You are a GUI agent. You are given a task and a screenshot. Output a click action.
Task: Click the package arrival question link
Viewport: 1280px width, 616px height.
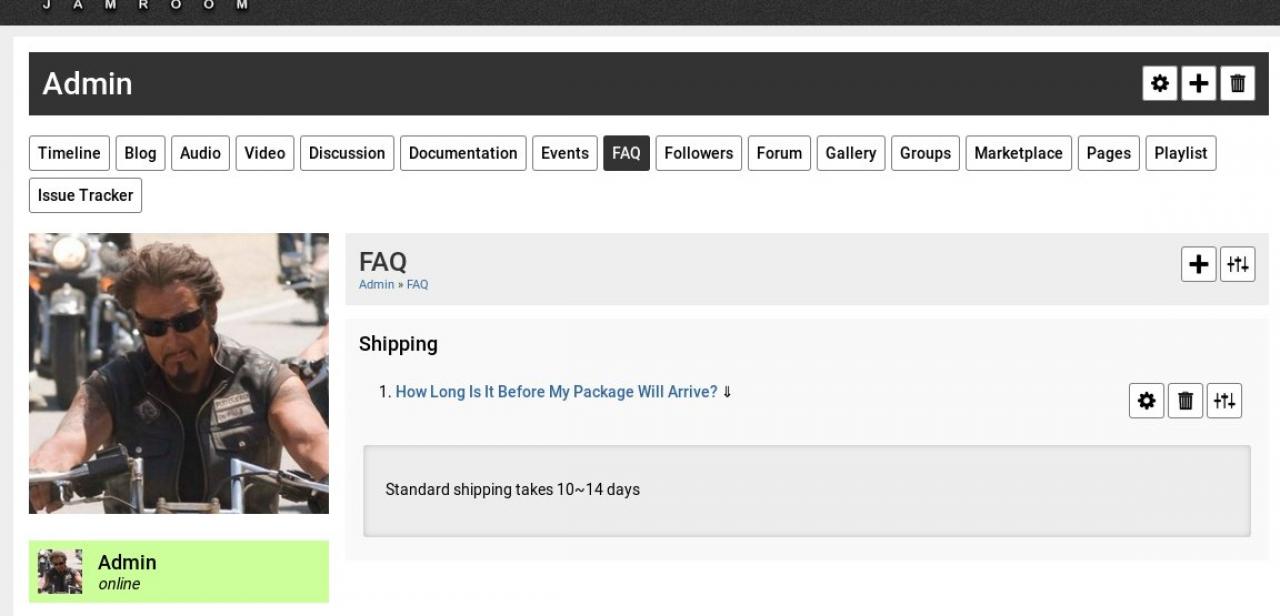point(556,392)
